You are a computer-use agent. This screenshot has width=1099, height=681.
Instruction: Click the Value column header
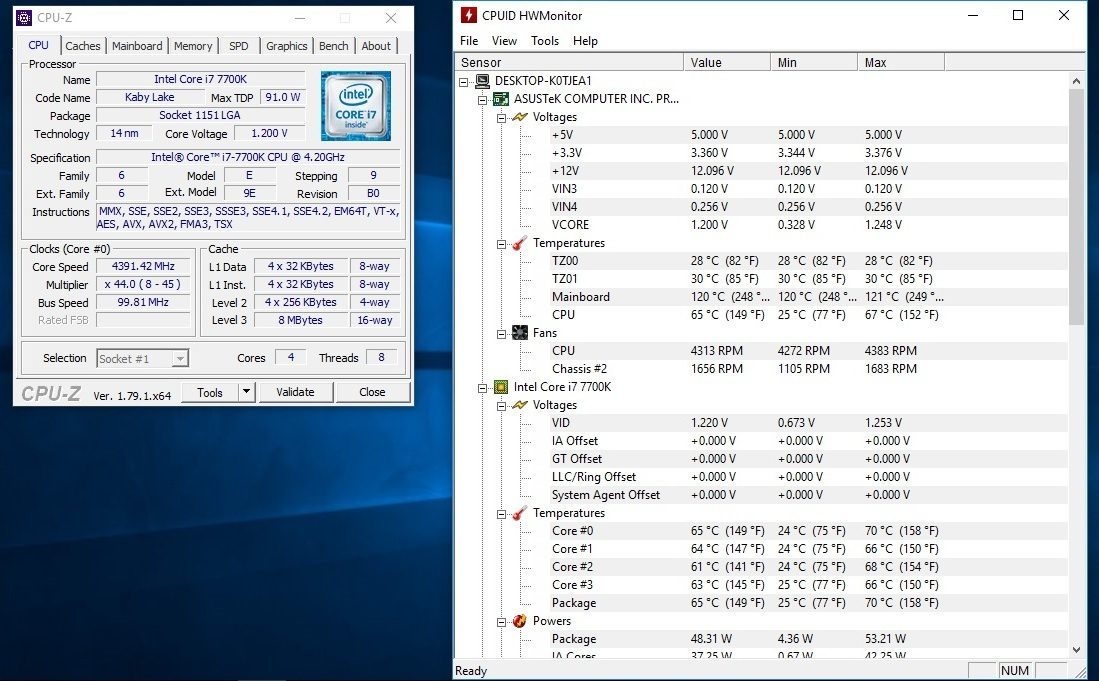point(727,62)
